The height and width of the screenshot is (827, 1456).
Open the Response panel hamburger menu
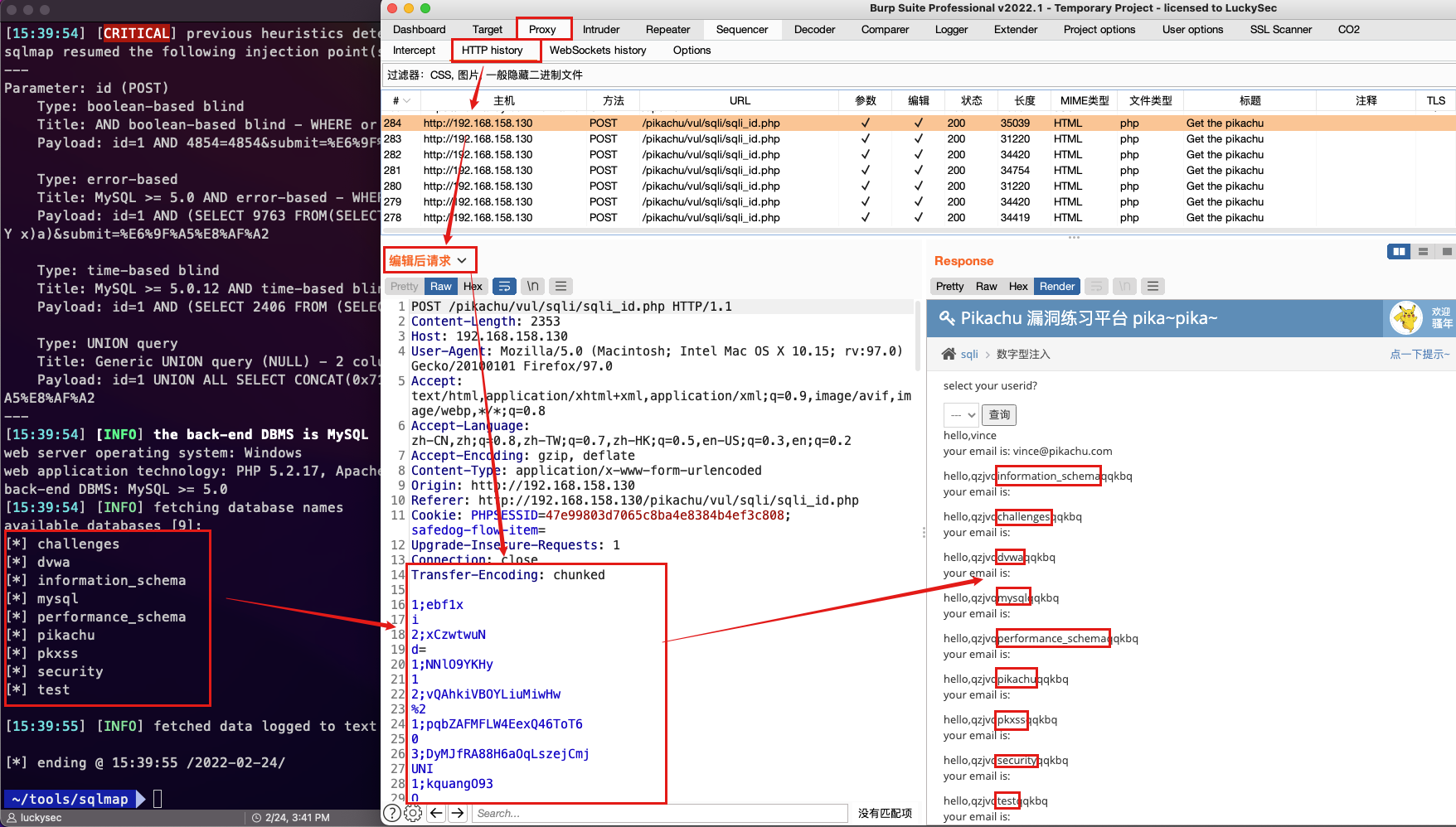[x=1153, y=286]
